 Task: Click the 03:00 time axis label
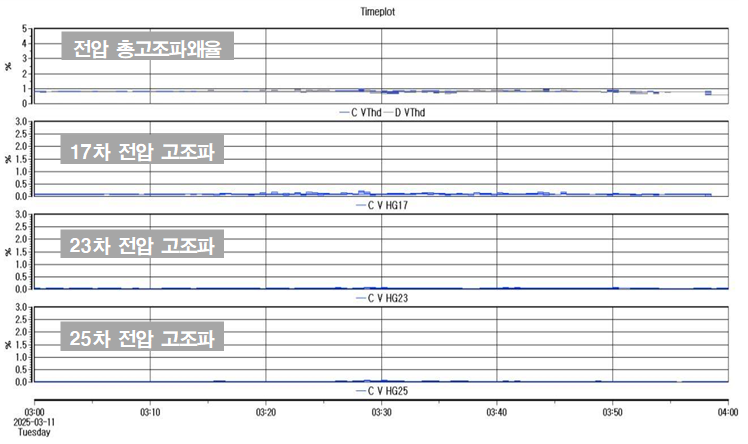click(33, 411)
